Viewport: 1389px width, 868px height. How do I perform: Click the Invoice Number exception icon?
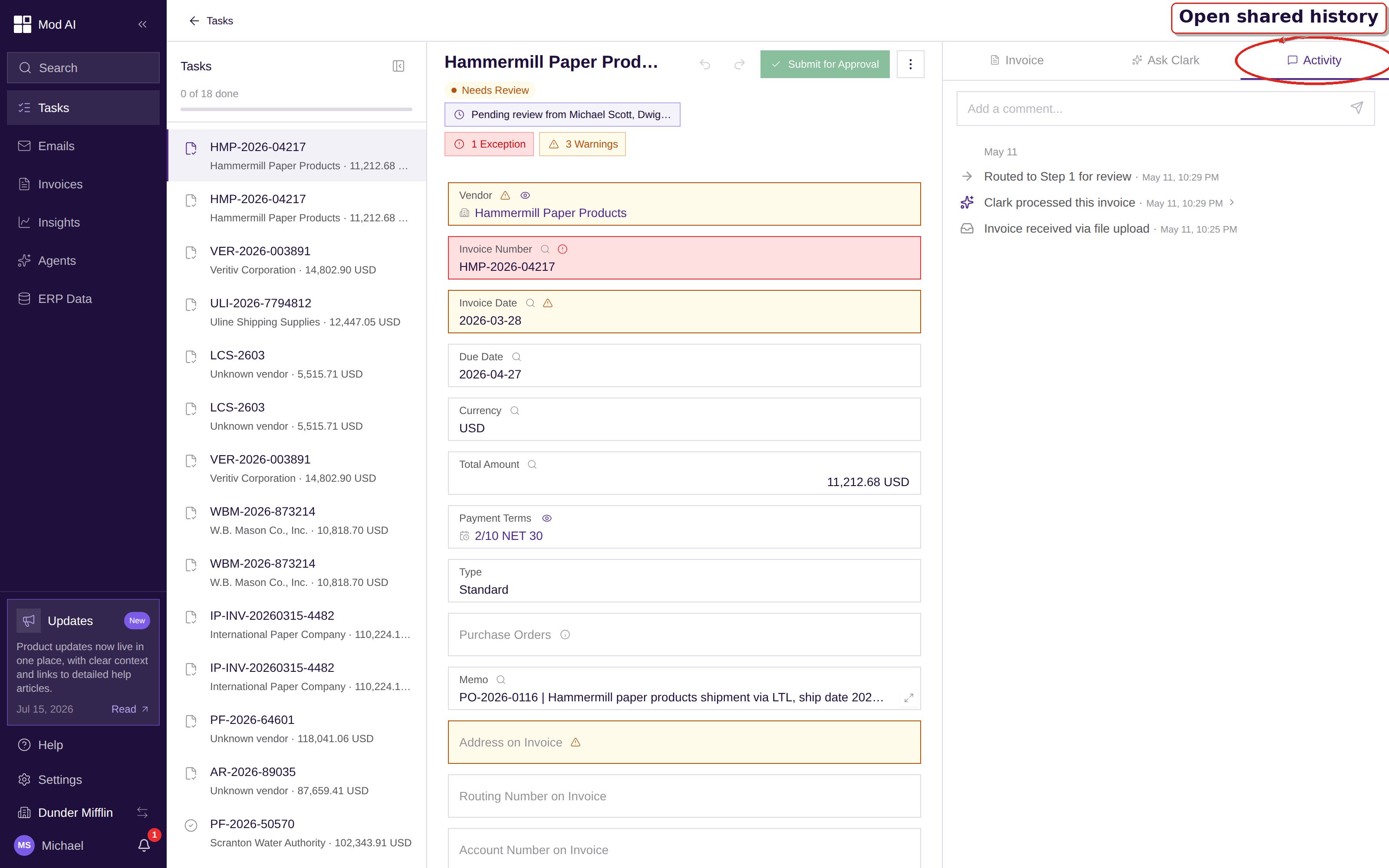[563, 249]
